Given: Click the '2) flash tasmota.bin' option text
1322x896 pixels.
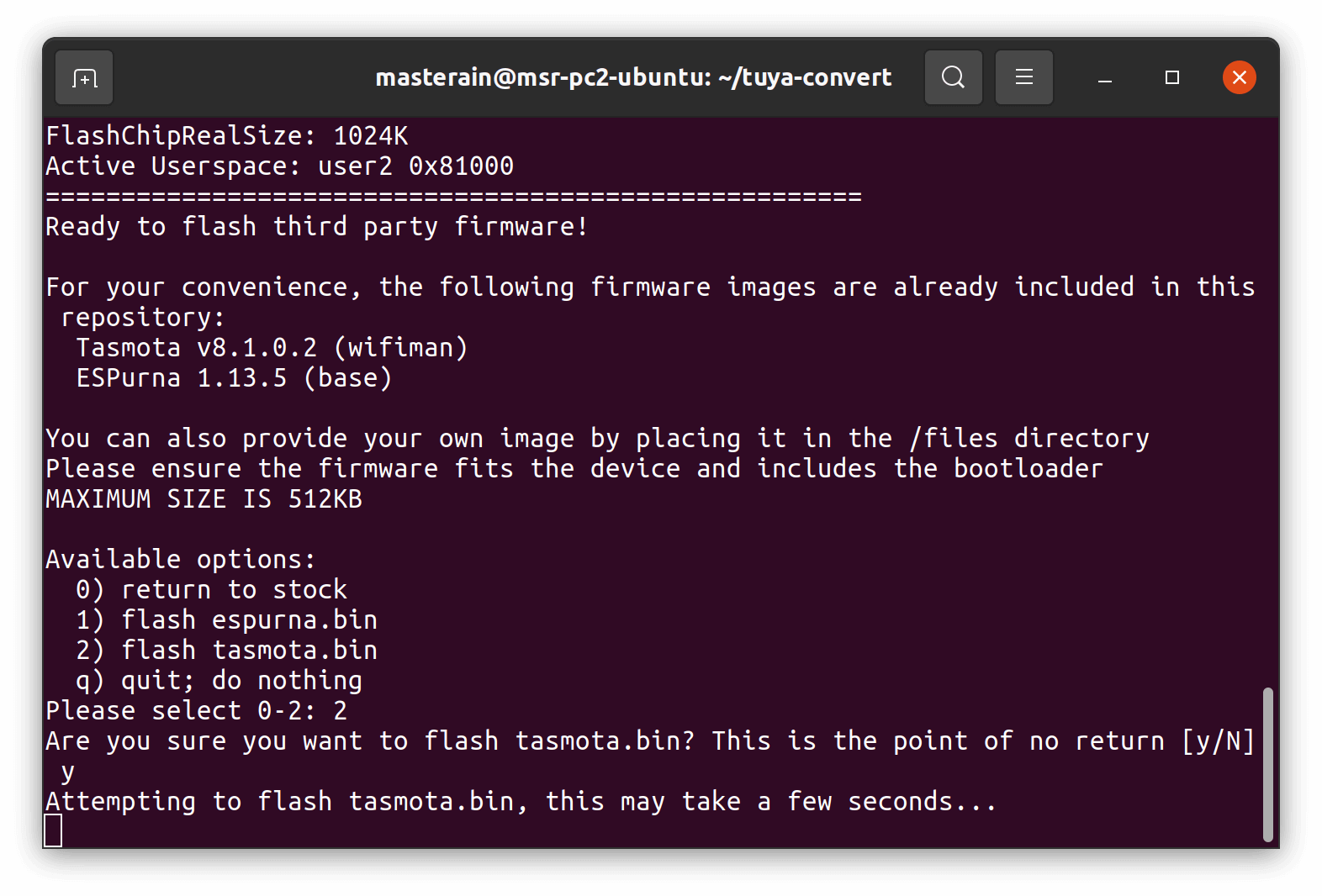Looking at the screenshot, I should (226, 651).
